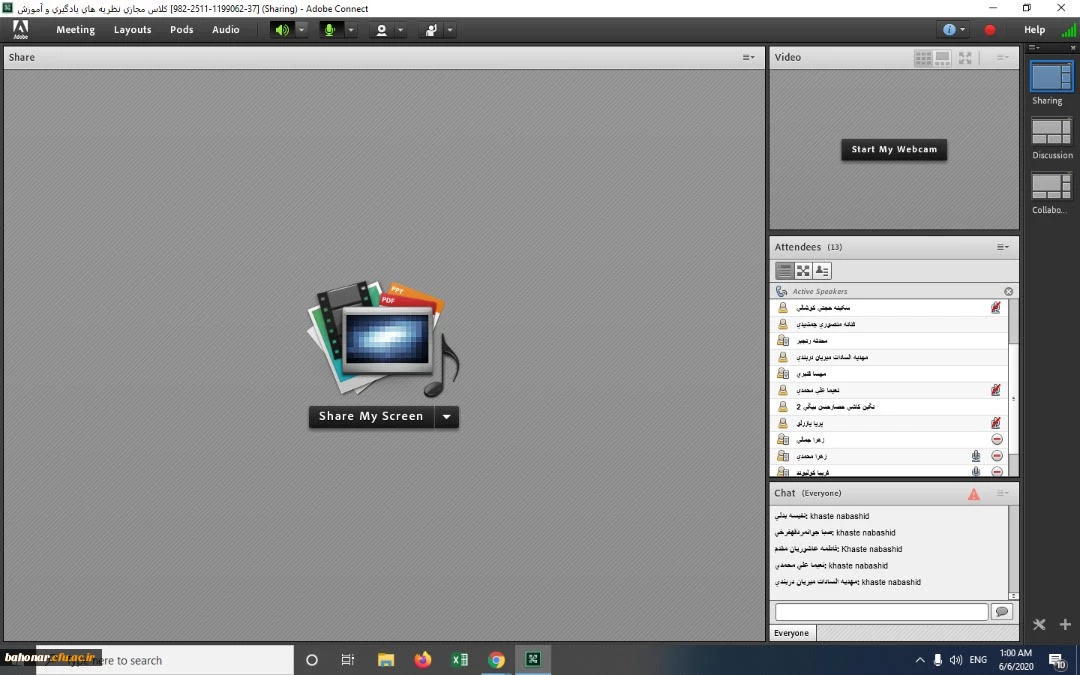Open the arrow next to Share My Screen
1080x675 pixels.
click(x=447, y=417)
